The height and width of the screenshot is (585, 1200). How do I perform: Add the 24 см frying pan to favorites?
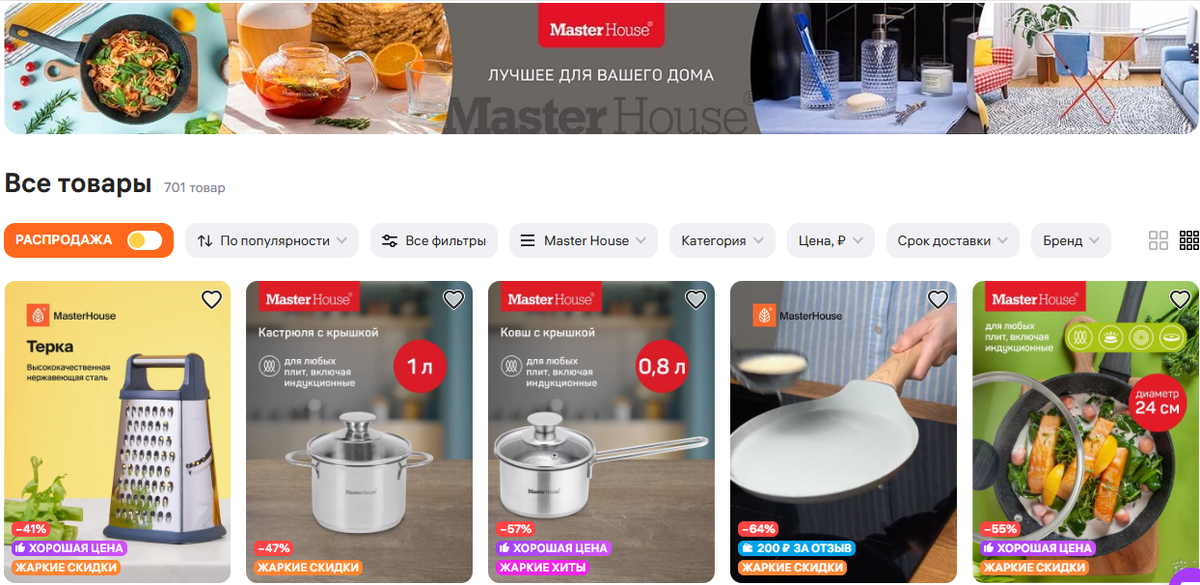(x=1180, y=299)
